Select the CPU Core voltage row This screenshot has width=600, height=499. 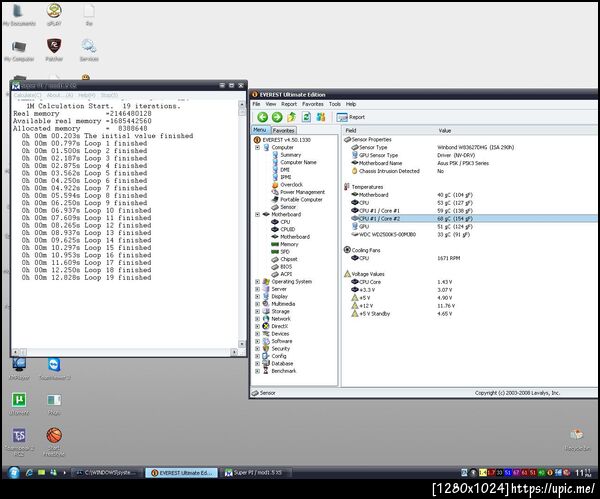coord(474,282)
